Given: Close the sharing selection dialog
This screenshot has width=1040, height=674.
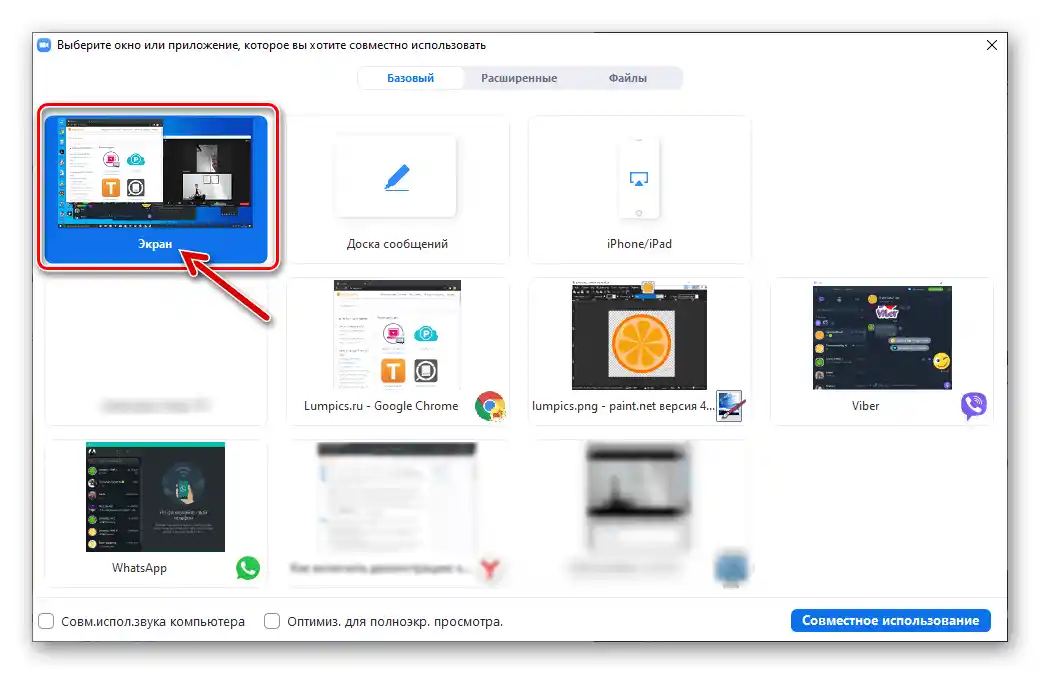Looking at the screenshot, I should pos(991,44).
